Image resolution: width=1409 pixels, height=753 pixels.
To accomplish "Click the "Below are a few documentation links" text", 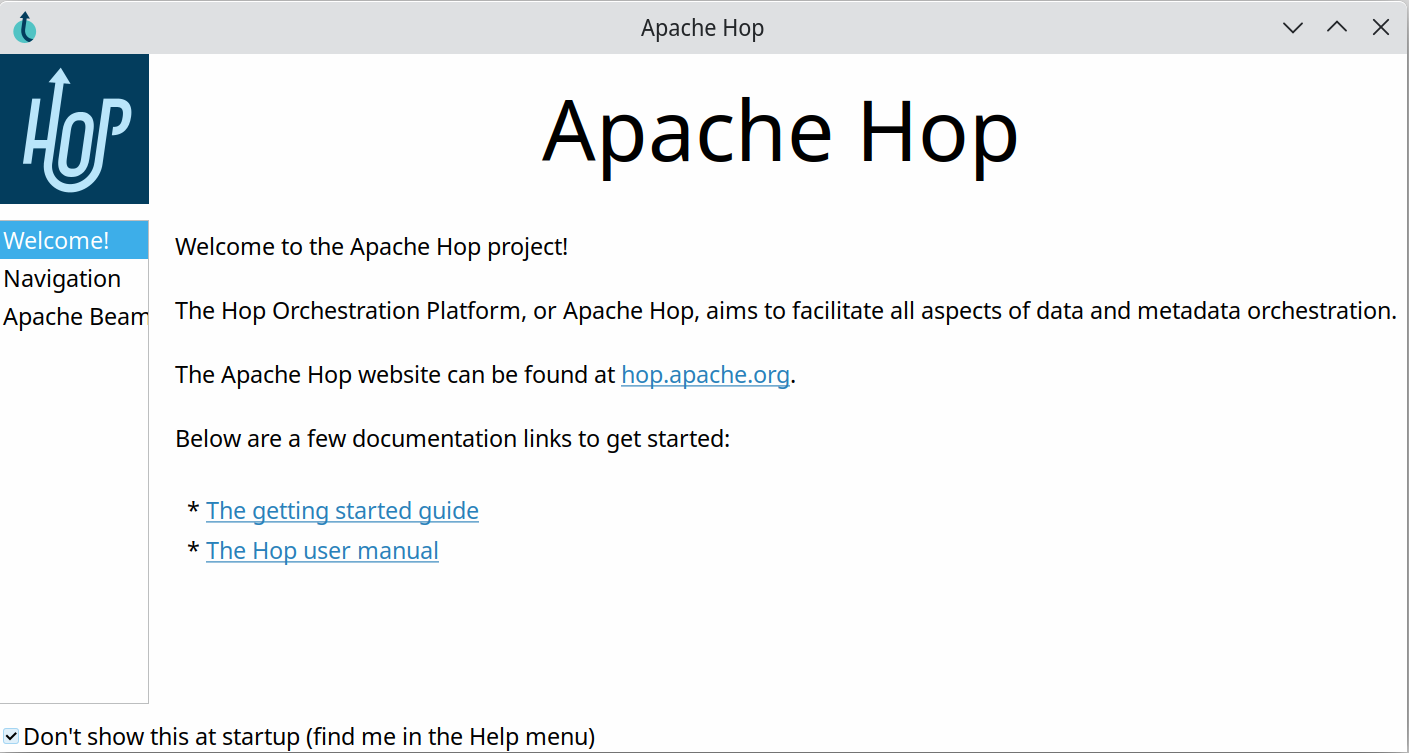I will pyautogui.click(x=452, y=438).
